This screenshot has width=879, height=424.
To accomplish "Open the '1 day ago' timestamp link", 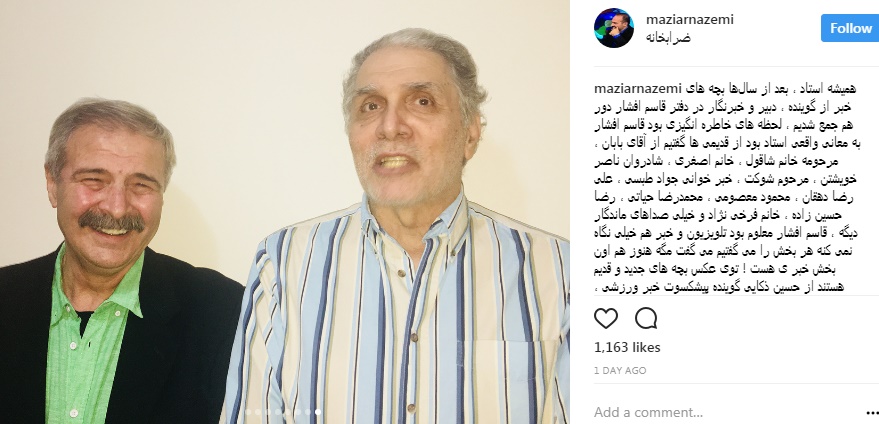I will pos(619,371).
